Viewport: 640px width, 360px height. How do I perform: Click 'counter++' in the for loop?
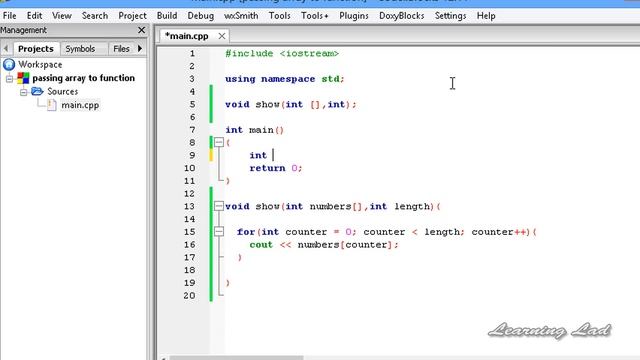[x=498, y=232]
